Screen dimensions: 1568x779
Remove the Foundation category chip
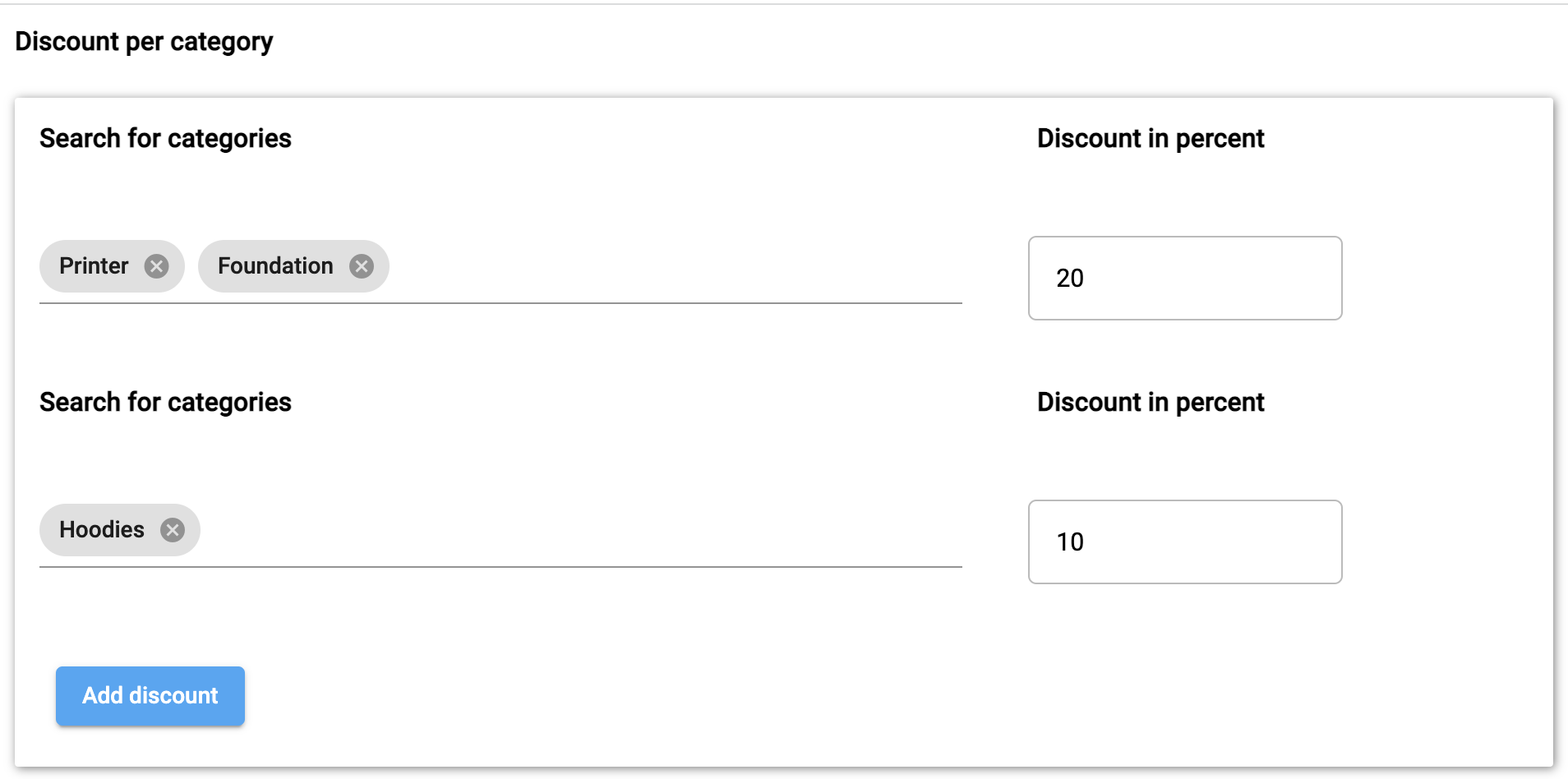tap(362, 266)
